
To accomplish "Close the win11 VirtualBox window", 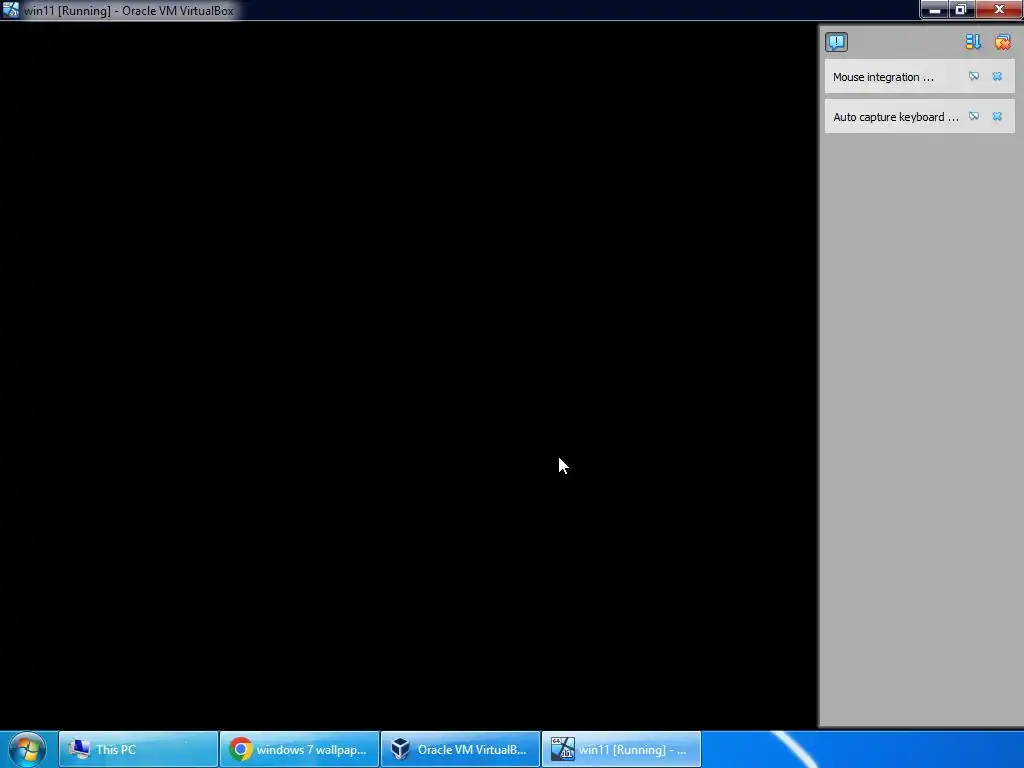I will 999,9.
